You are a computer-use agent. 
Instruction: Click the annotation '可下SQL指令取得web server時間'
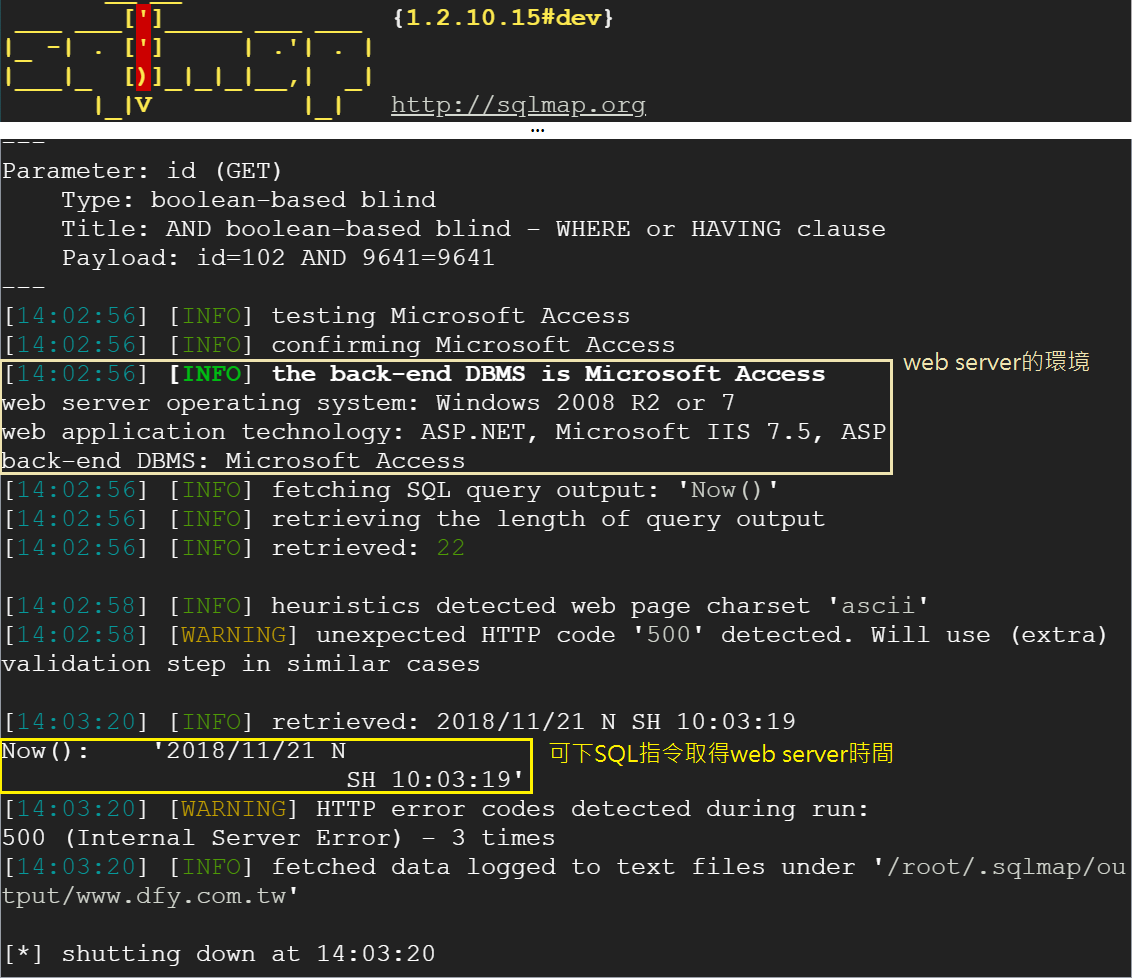(x=721, y=754)
